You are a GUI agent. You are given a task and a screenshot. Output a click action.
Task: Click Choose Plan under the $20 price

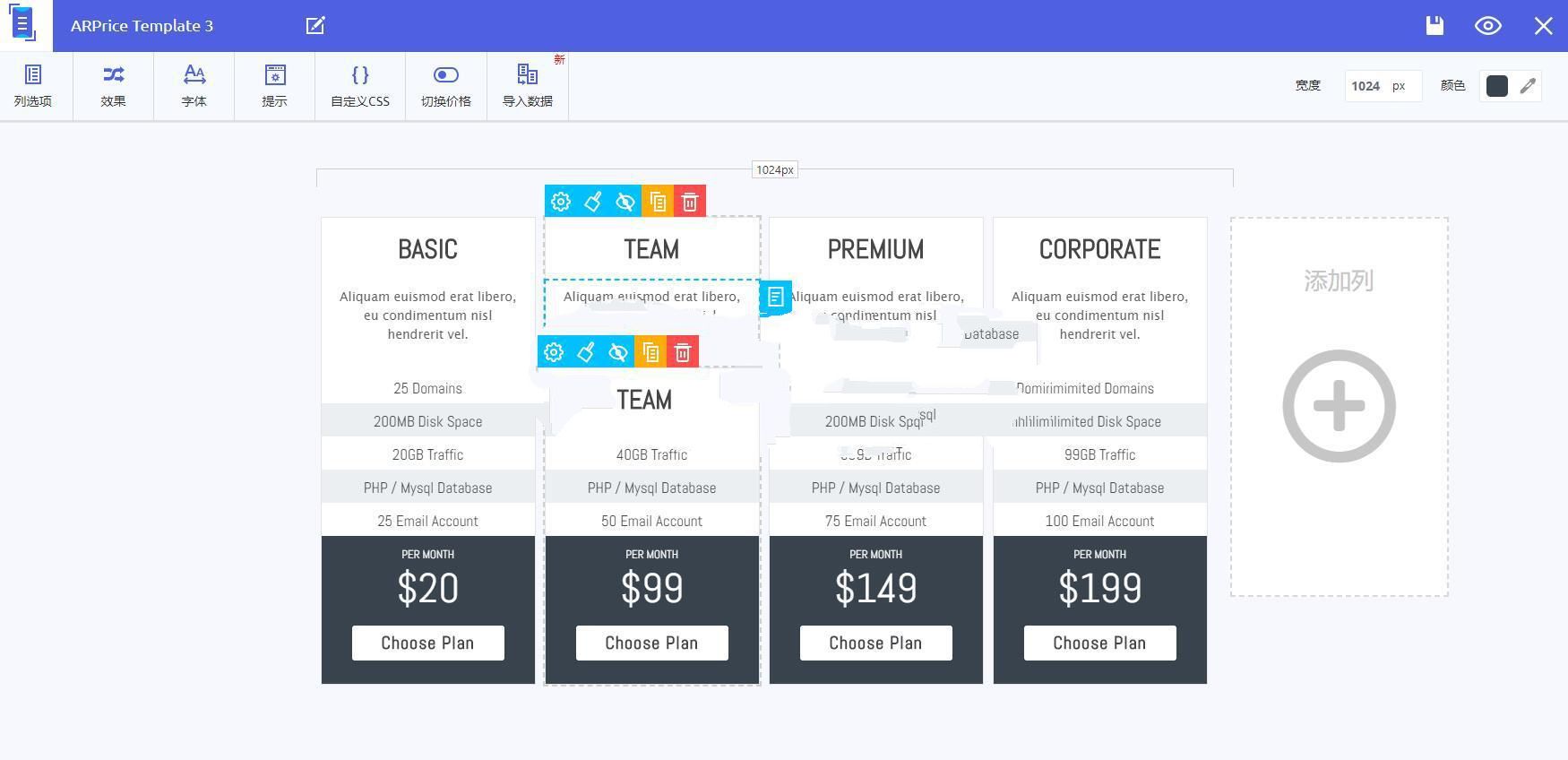(x=427, y=643)
